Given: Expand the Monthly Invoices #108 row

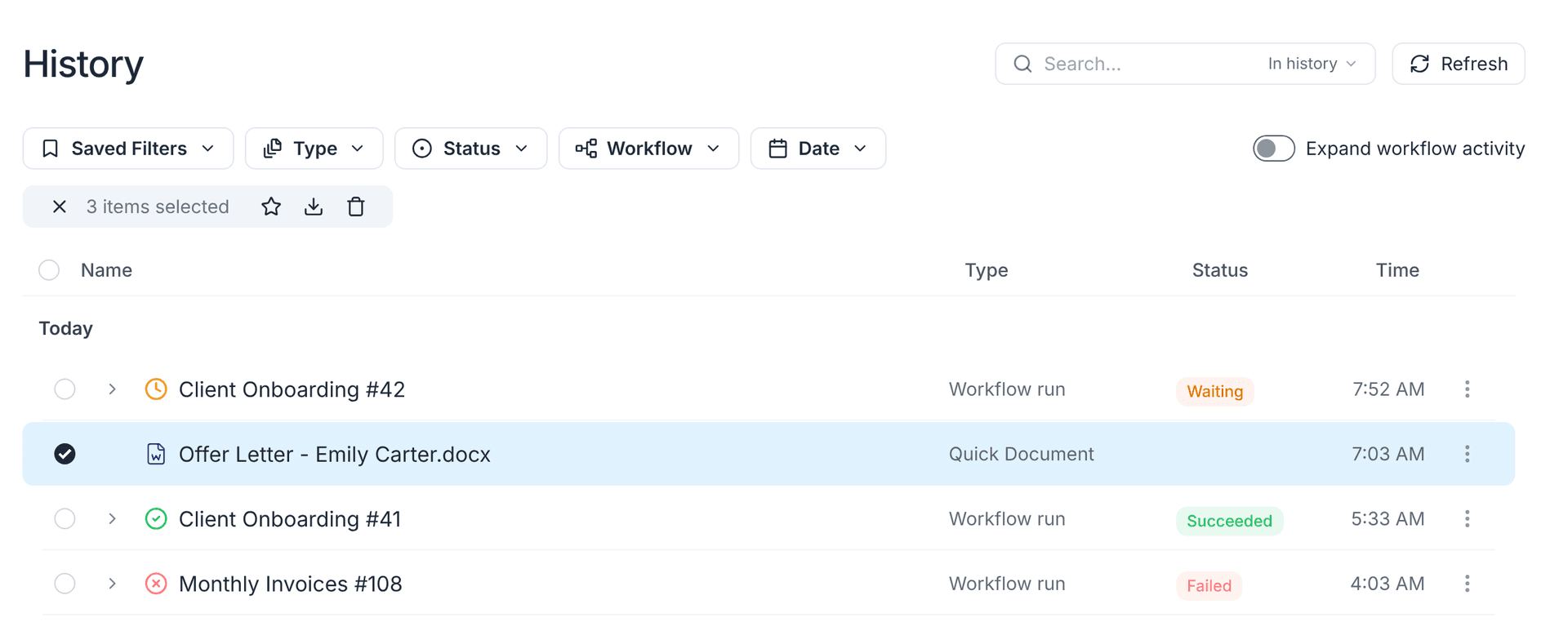Looking at the screenshot, I should click(112, 584).
